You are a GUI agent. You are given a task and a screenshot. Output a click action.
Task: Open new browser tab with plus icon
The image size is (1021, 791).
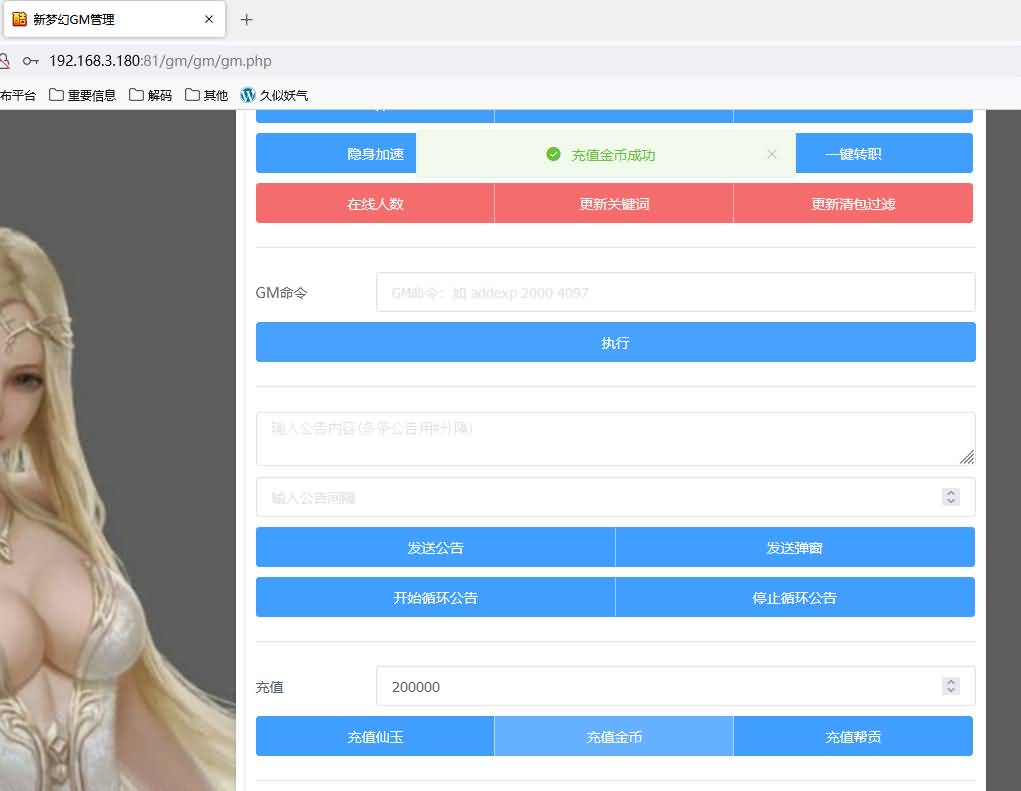click(x=247, y=19)
